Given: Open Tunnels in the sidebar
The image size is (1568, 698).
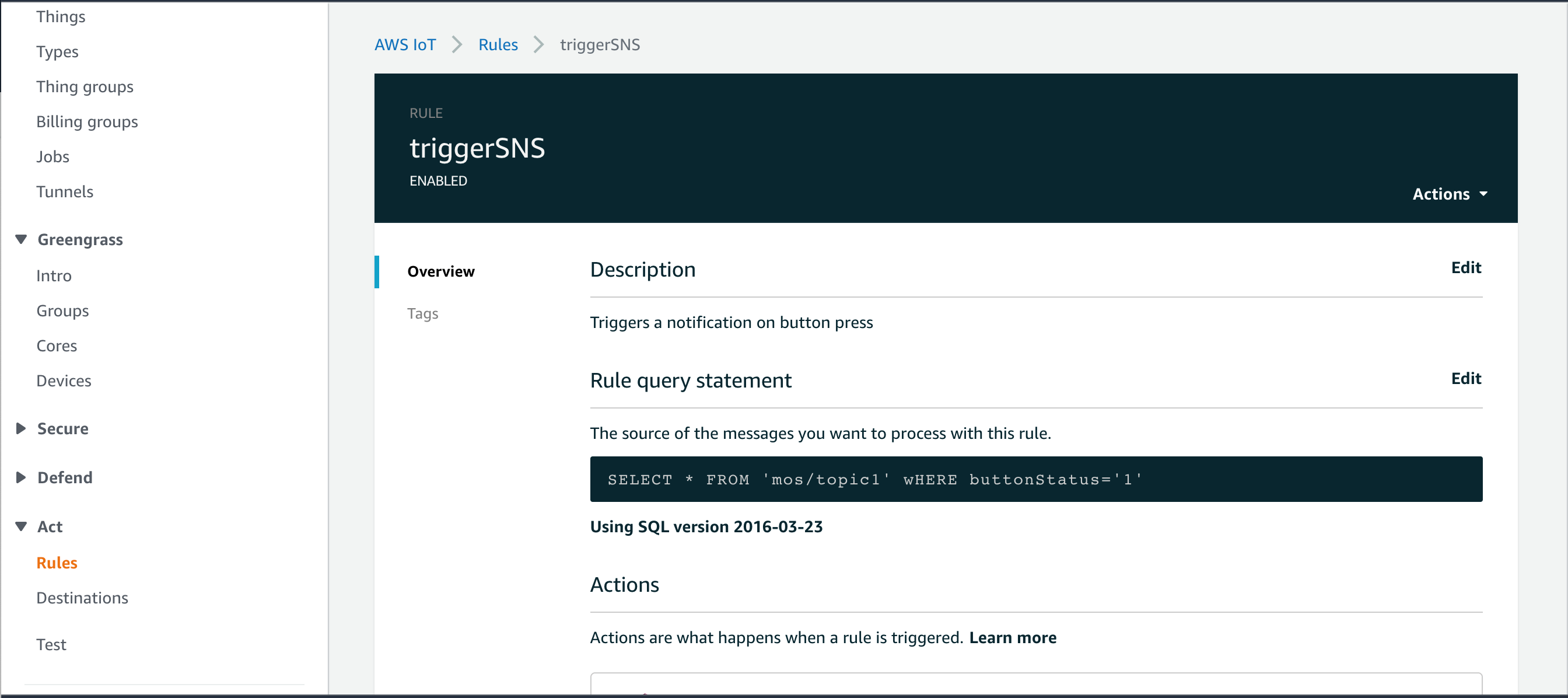Looking at the screenshot, I should [x=65, y=191].
